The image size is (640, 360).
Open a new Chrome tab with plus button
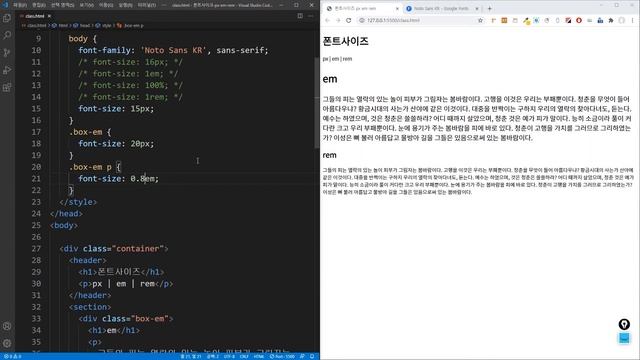coord(489,8)
